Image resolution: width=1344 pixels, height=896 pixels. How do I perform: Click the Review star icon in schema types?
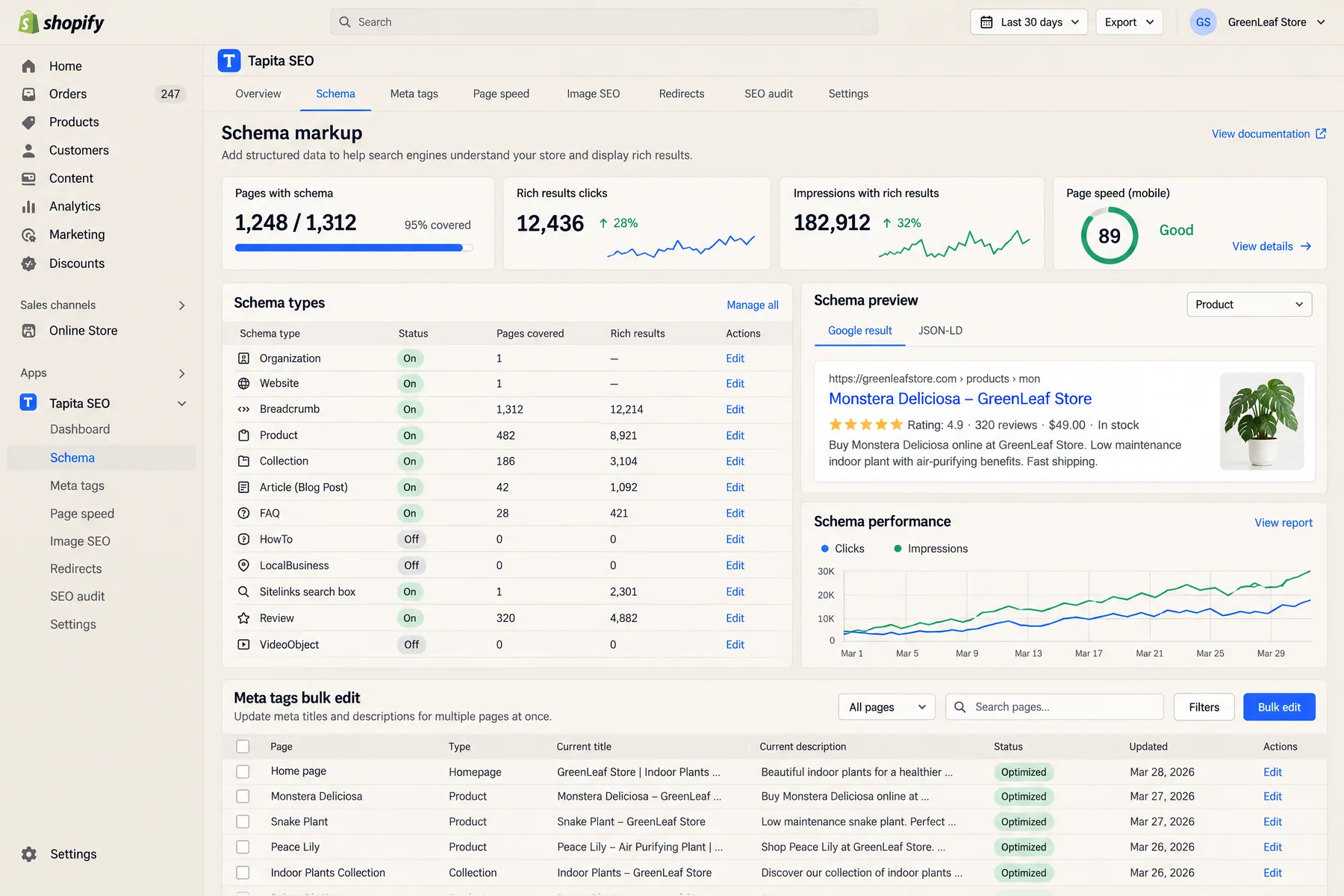pos(243,618)
